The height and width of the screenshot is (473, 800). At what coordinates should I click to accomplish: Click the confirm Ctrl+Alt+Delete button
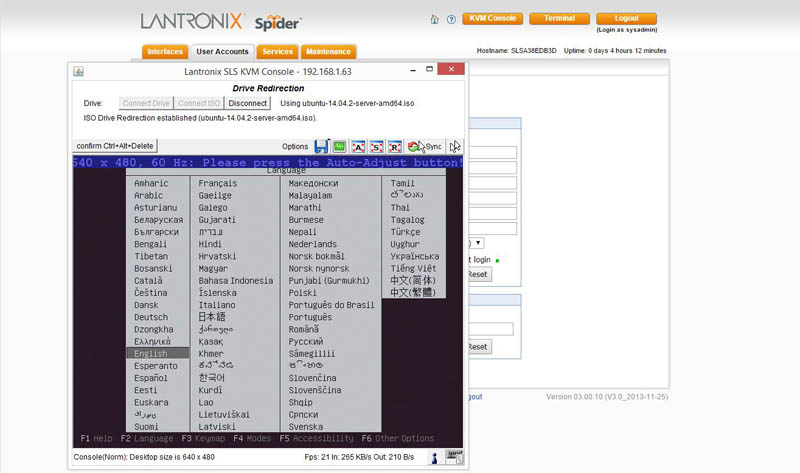coord(116,146)
